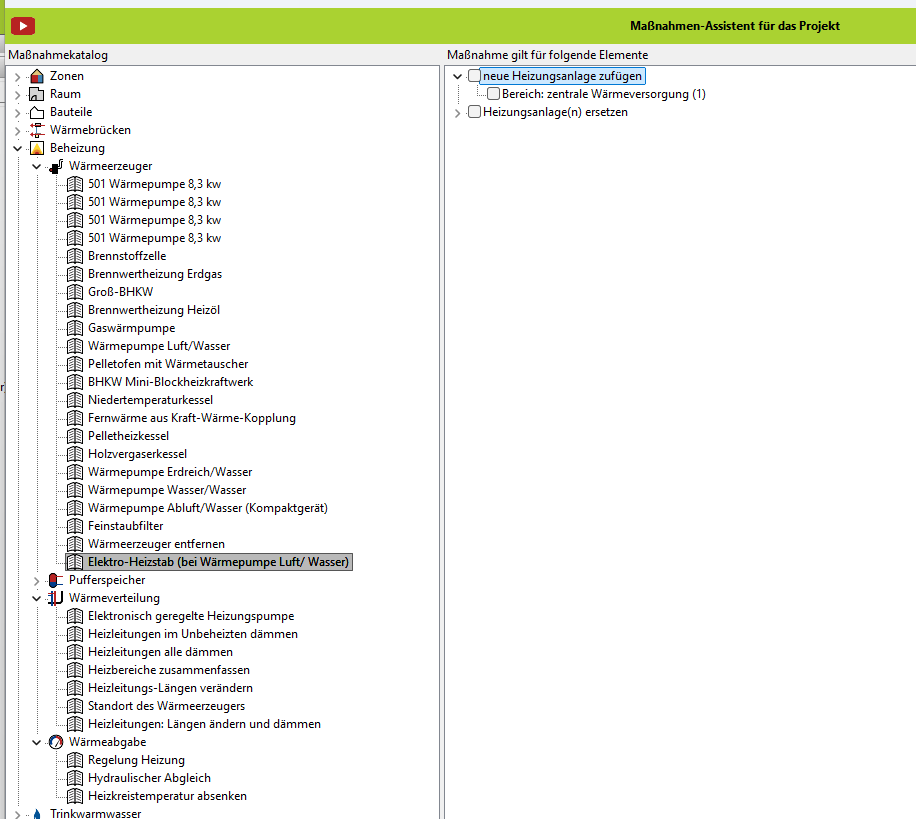Expand the Pufferspeicher tree node
This screenshot has width=916, height=819.
[x=37, y=580]
